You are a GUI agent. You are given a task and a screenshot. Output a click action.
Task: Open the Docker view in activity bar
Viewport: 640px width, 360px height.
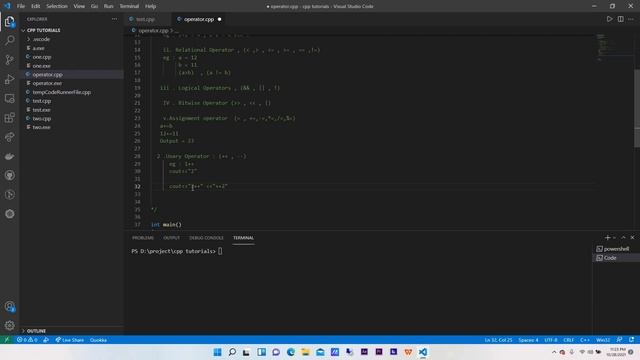[9, 156]
